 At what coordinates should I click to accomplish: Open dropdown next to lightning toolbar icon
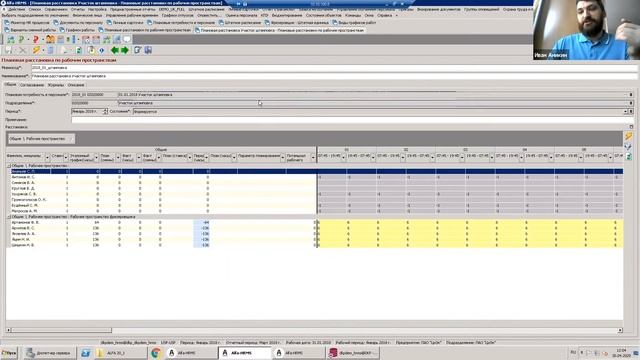tap(43, 50)
